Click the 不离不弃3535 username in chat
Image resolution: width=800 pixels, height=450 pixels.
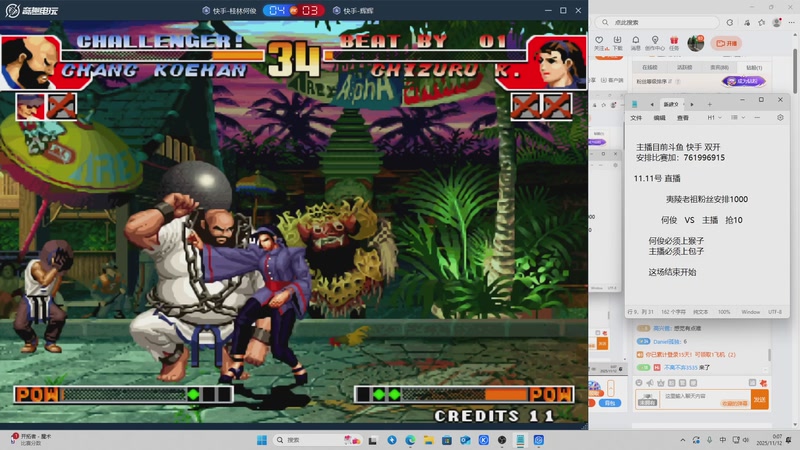[681, 367]
